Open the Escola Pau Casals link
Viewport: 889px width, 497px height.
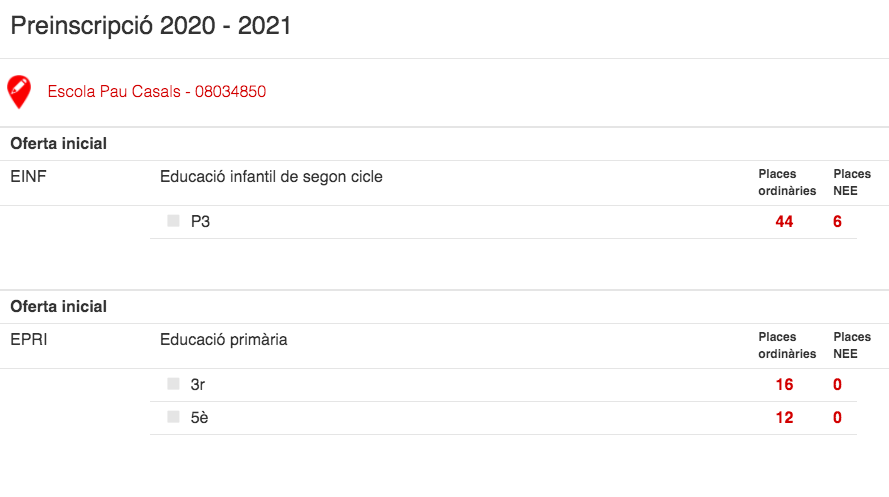click(x=157, y=92)
